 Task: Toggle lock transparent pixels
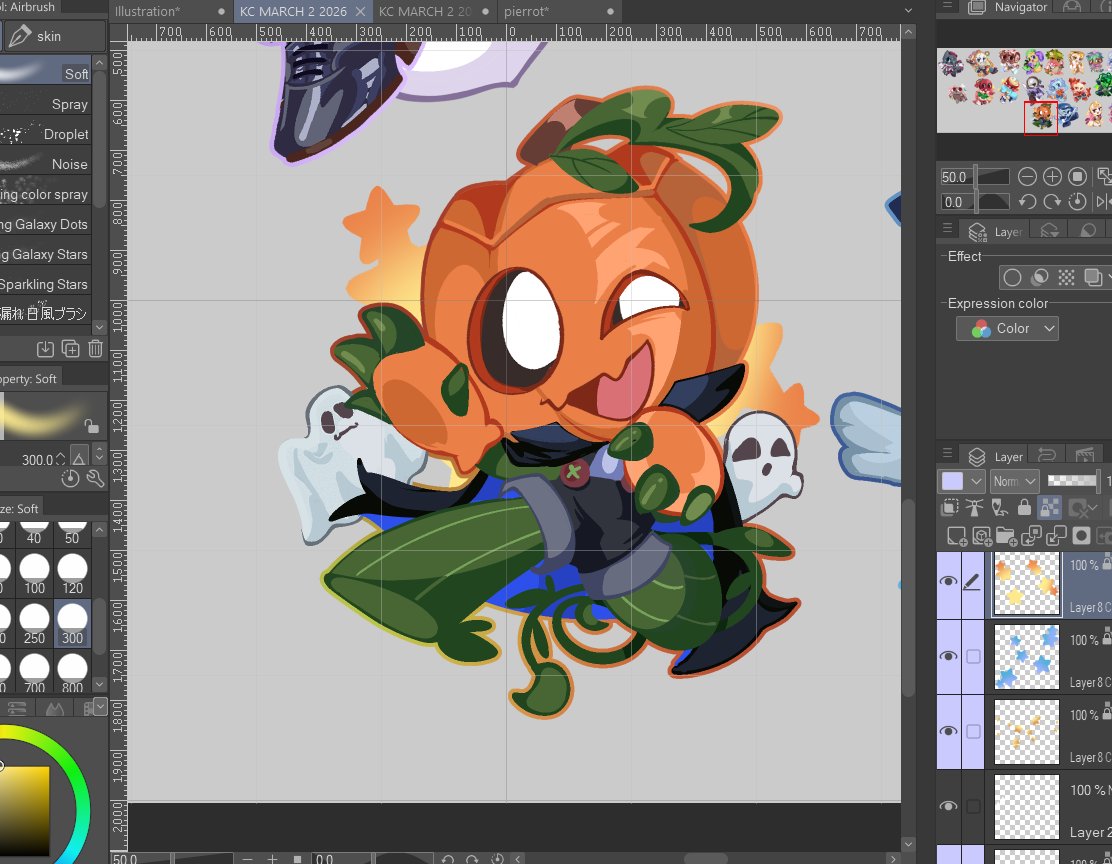click(1050, 507)
